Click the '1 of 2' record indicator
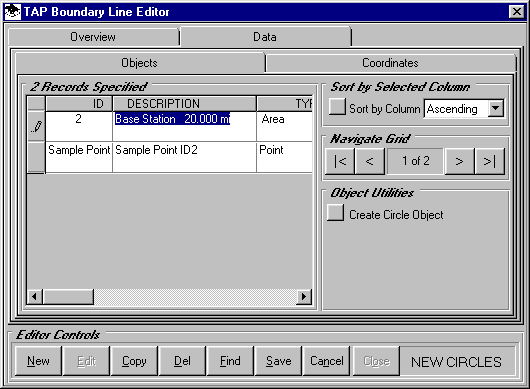Viewport: 530px width, 389px height. (x=415, y=161)
